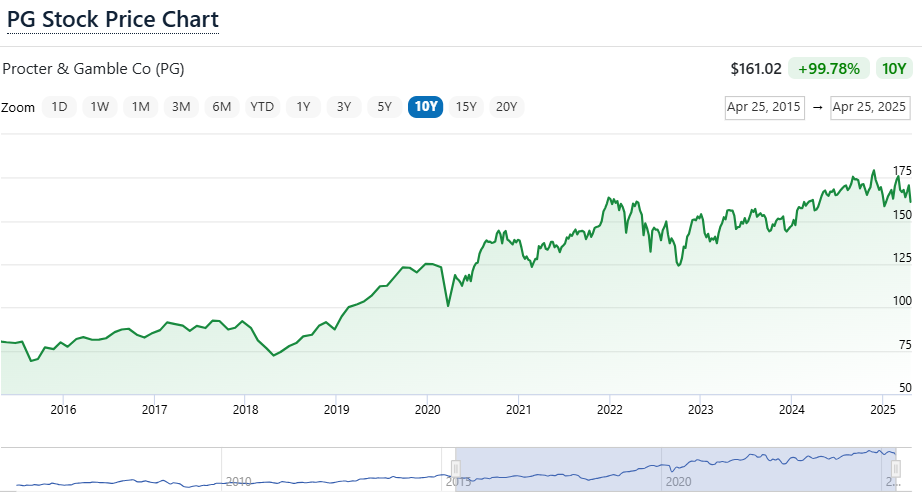Click the 50 y-axis label

pyautogui.click(x=906, y=388)
